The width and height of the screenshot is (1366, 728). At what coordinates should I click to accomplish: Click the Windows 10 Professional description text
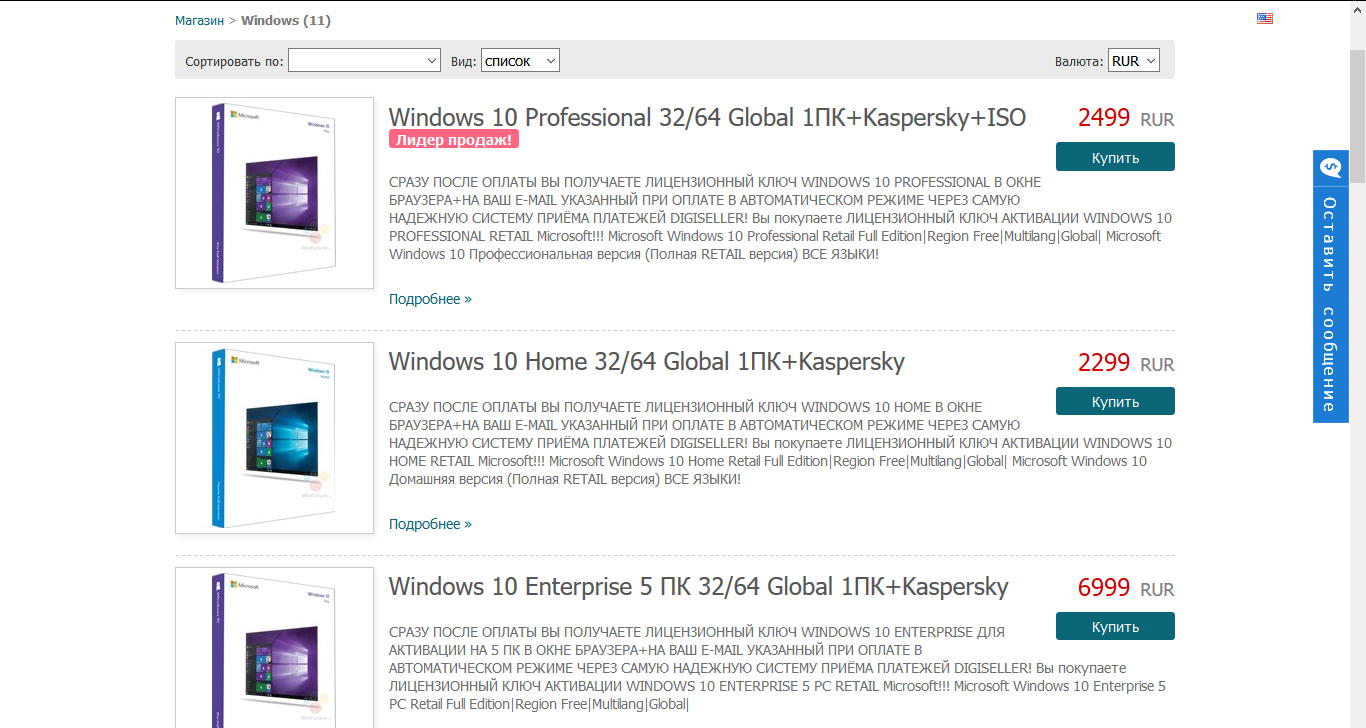tap(780, 218)
